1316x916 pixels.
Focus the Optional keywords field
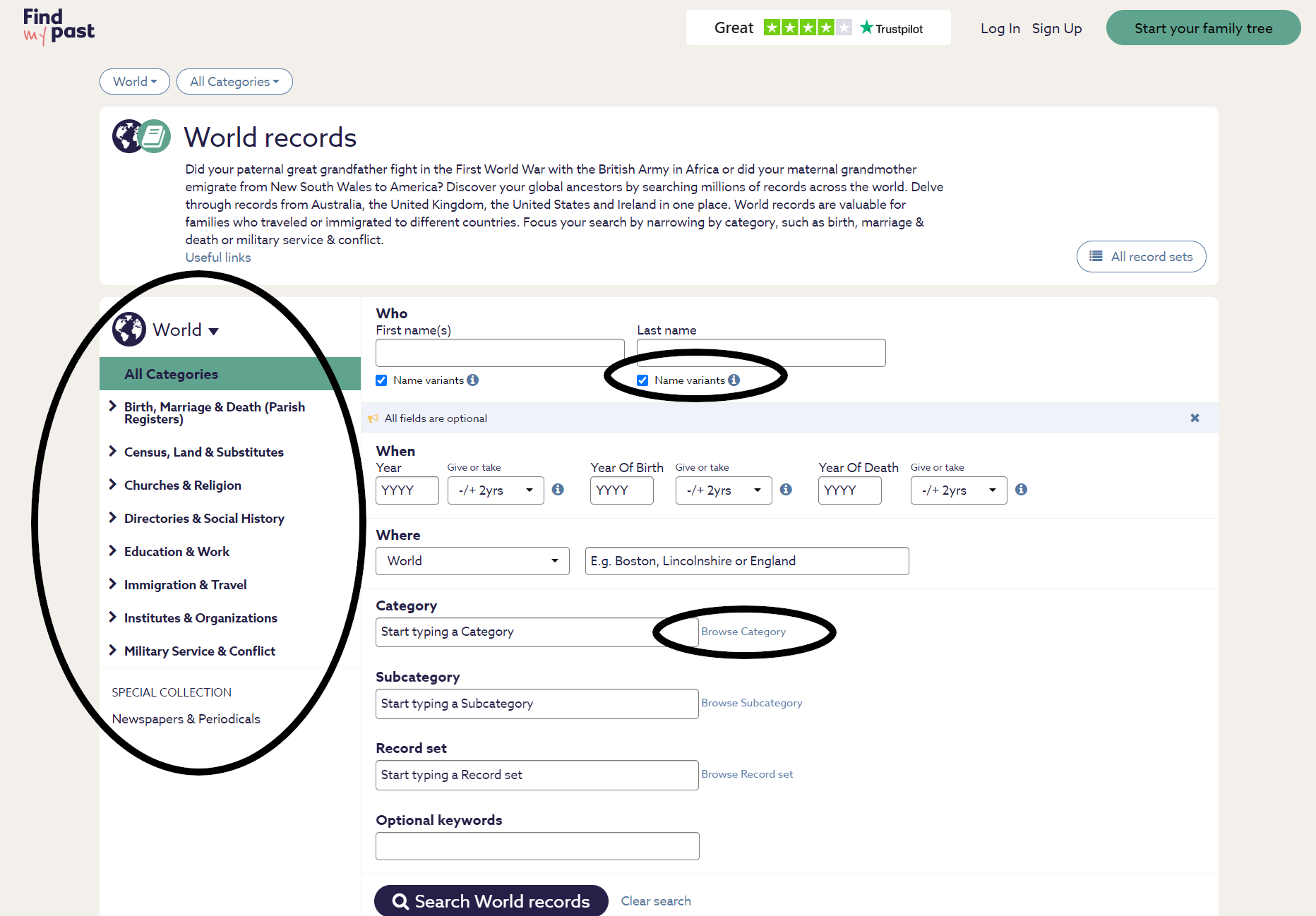tap(537, 846)
